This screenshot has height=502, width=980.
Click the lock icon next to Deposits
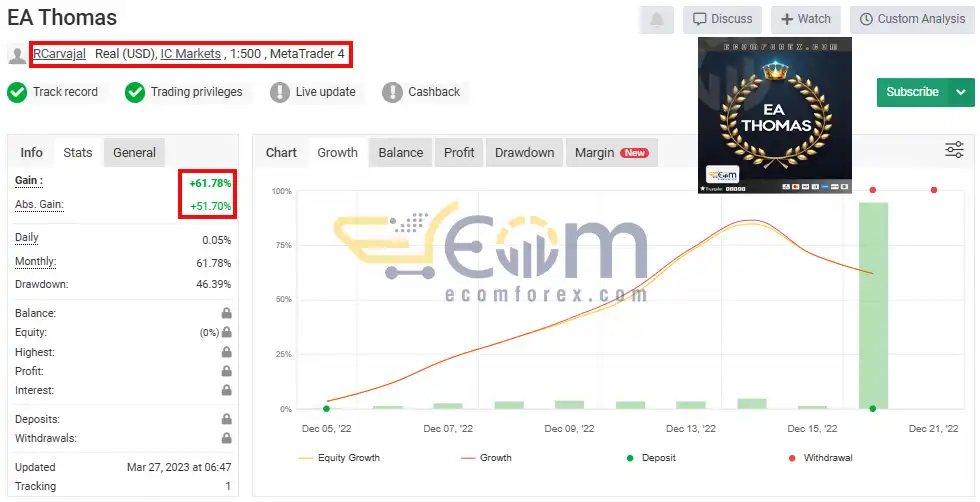tap(226, 419)
